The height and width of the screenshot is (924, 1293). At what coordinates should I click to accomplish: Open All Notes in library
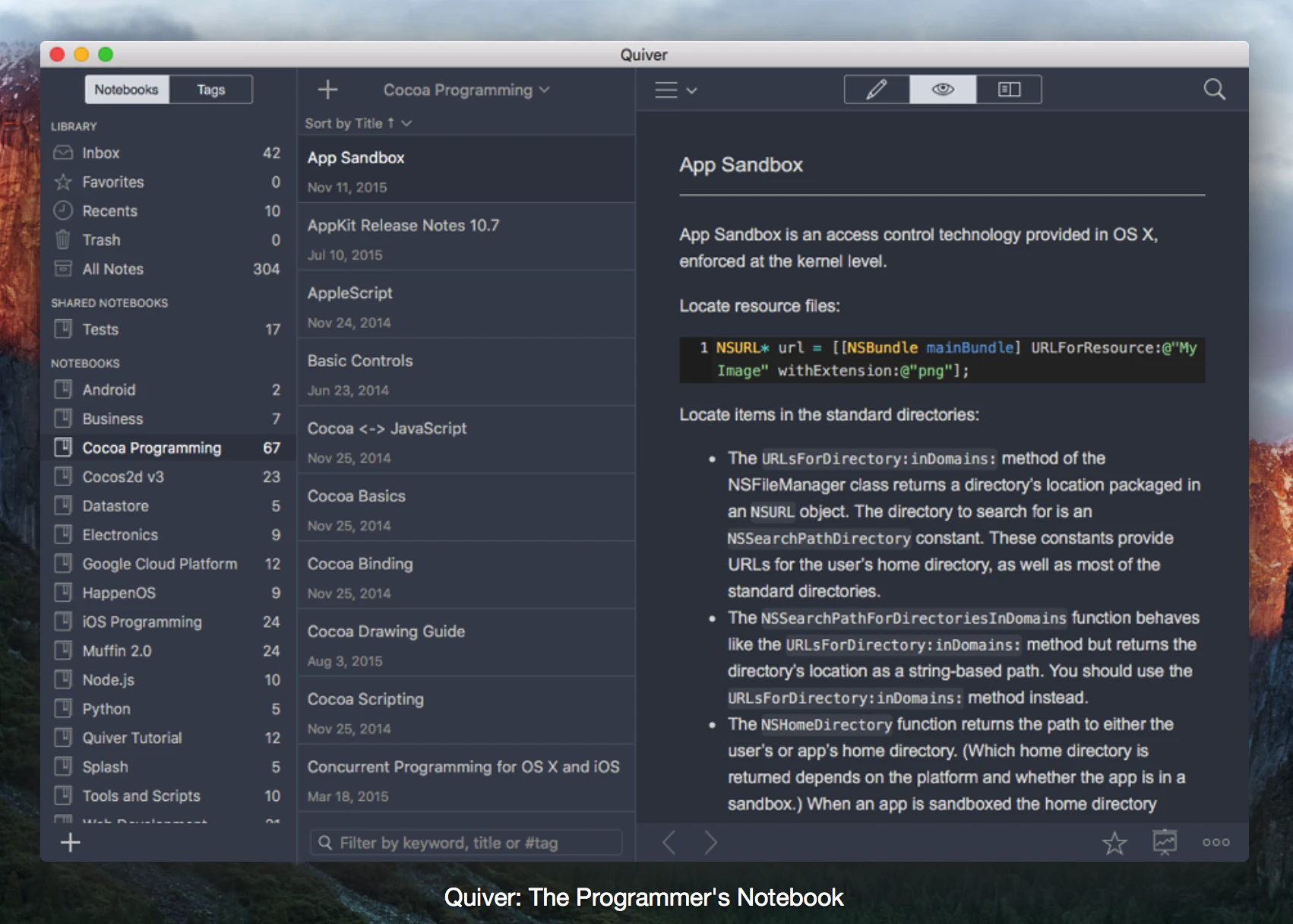point(167,268)
